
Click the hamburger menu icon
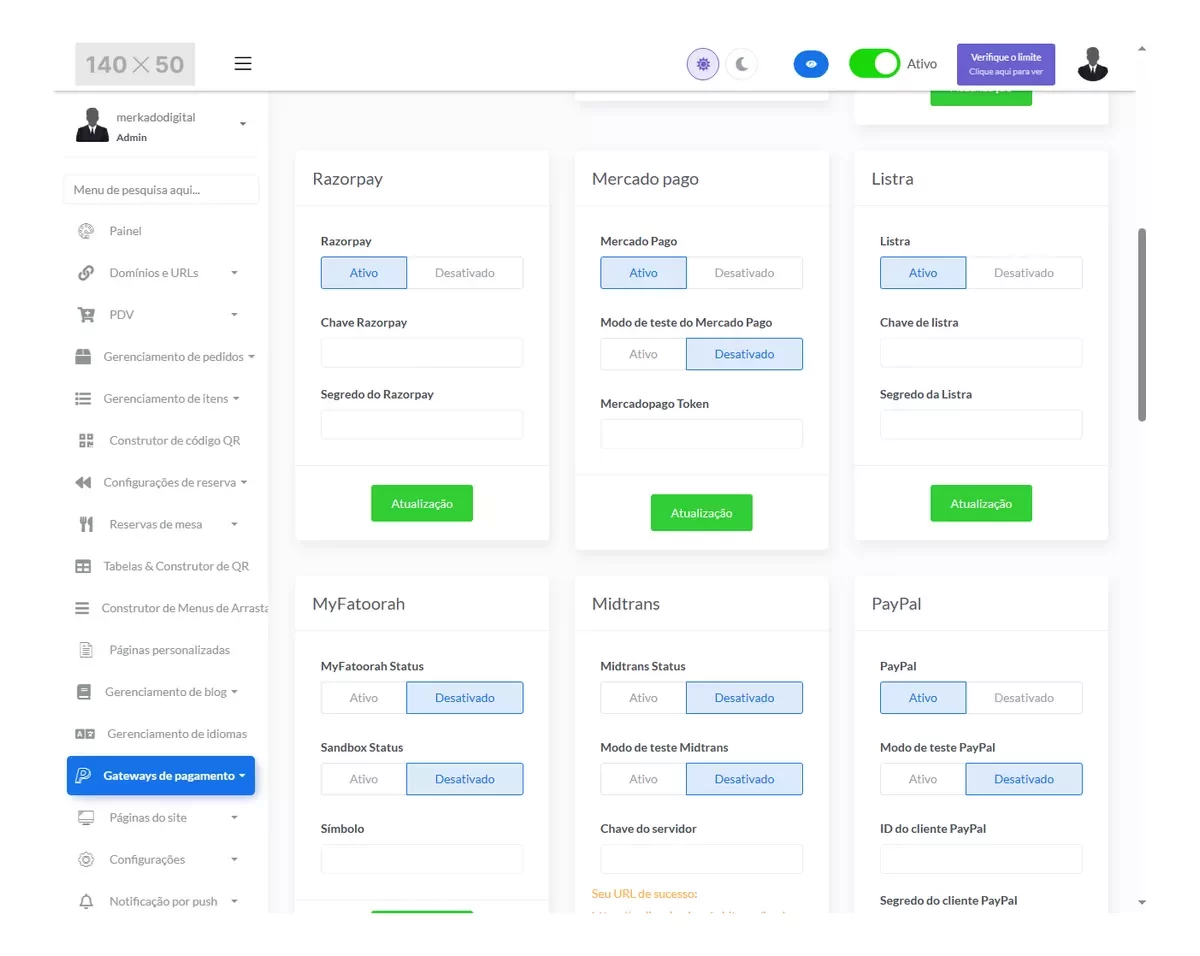click(x=243, y=64)
